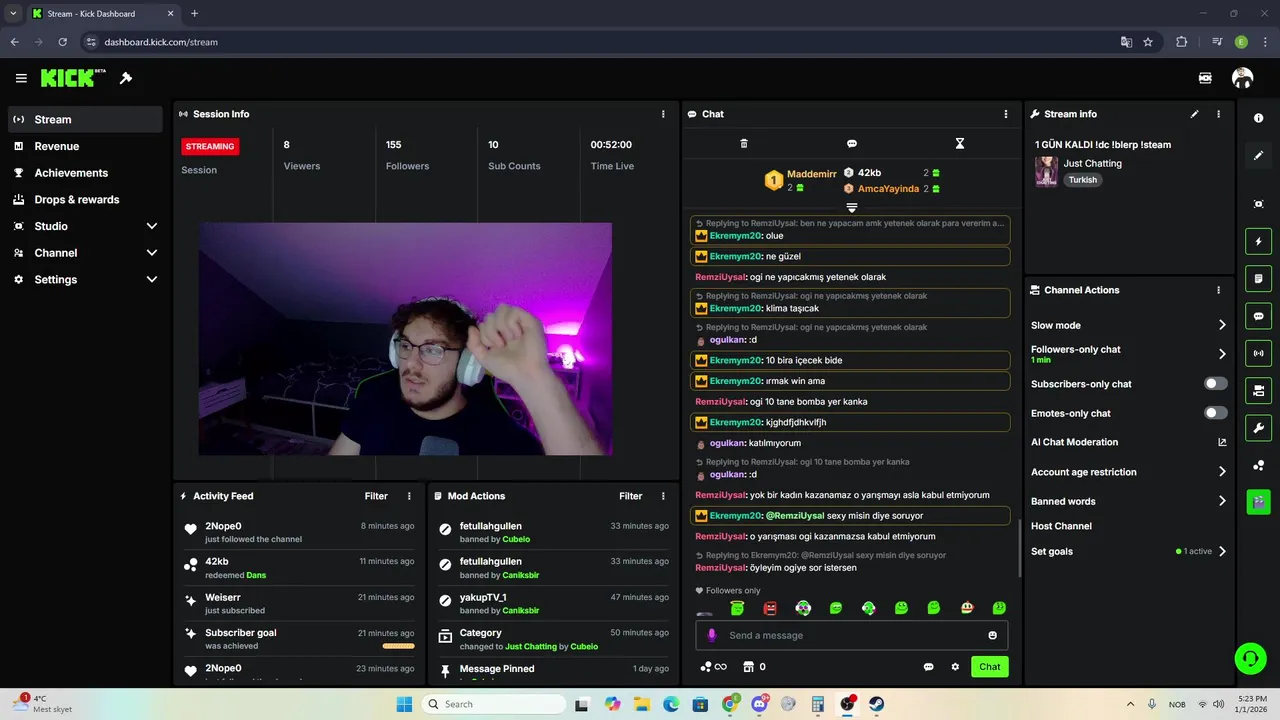Toggle Emotes-only chat switch
The width and height of the screenshot is (1280, 720).
(x=1216, y=413)
